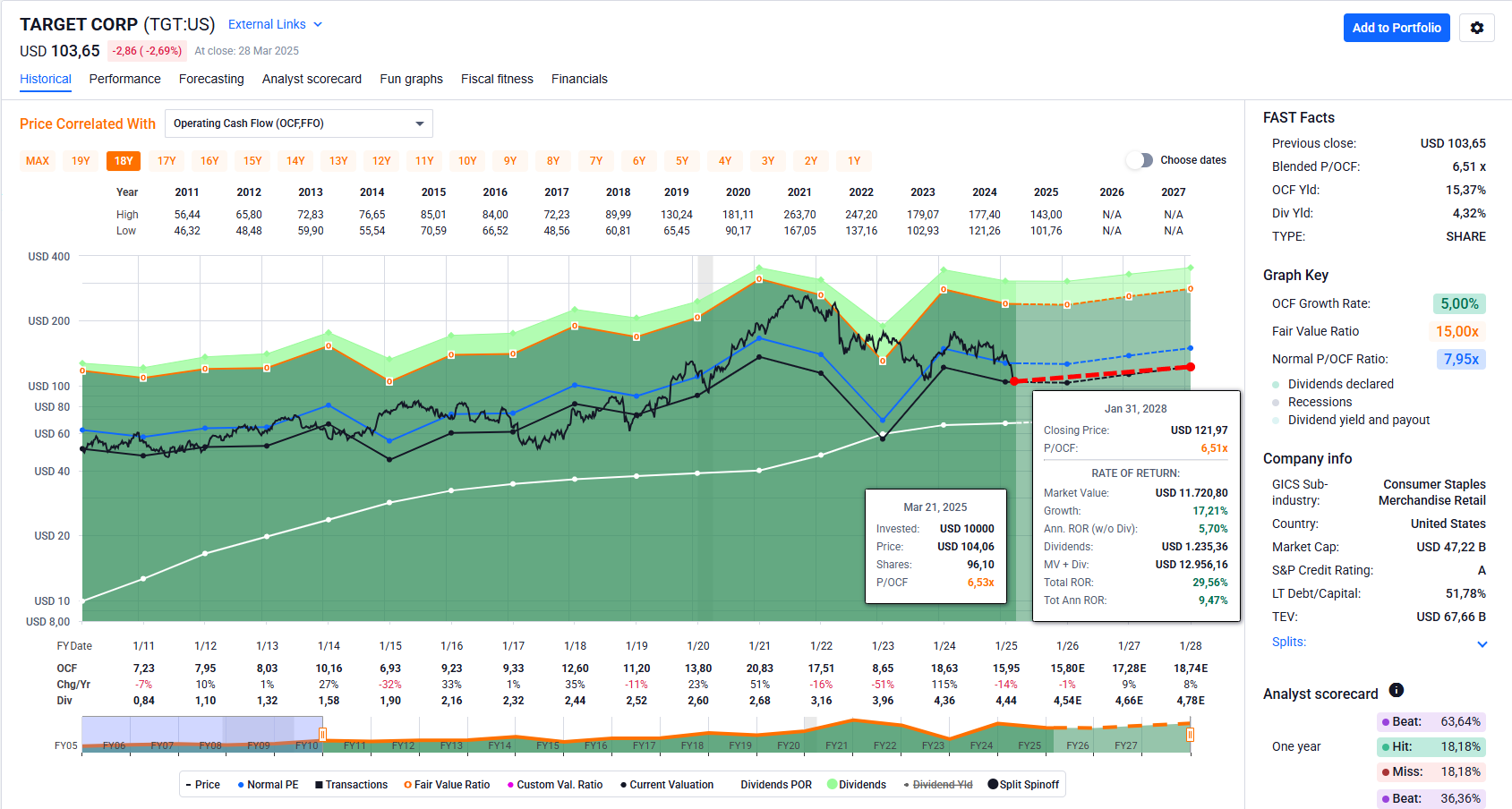This screenshot has width=1512, height=809.
Task: Click the Add to Portfolio button
Action: [1396, 28]
